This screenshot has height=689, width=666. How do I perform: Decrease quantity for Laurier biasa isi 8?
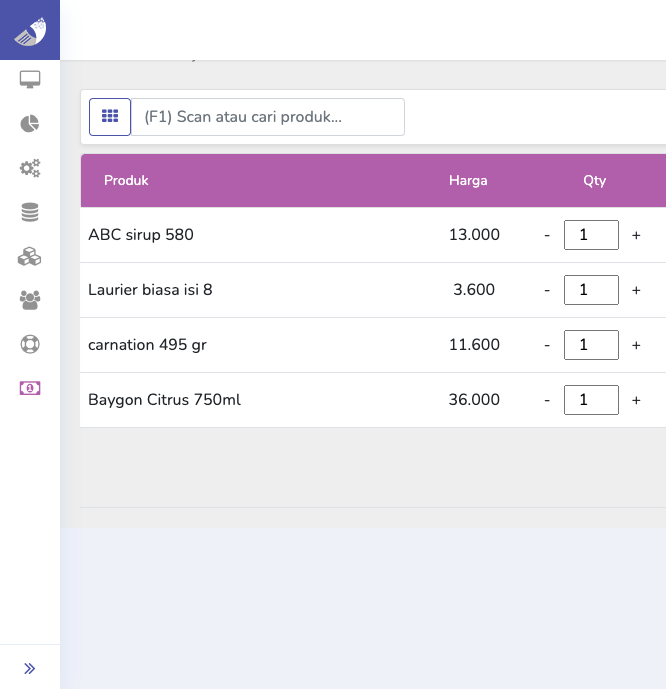547,290
